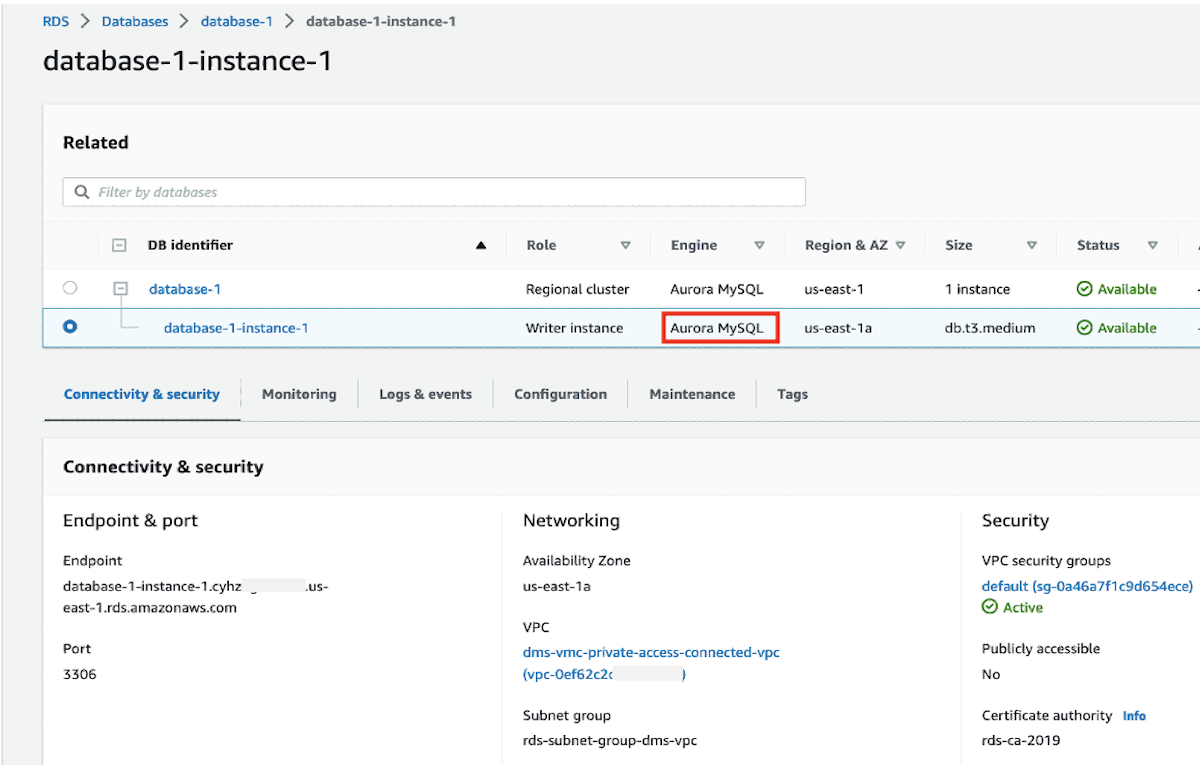Switch to the Configuration tab
1200x765 pixels.
(x=560, y=394)
